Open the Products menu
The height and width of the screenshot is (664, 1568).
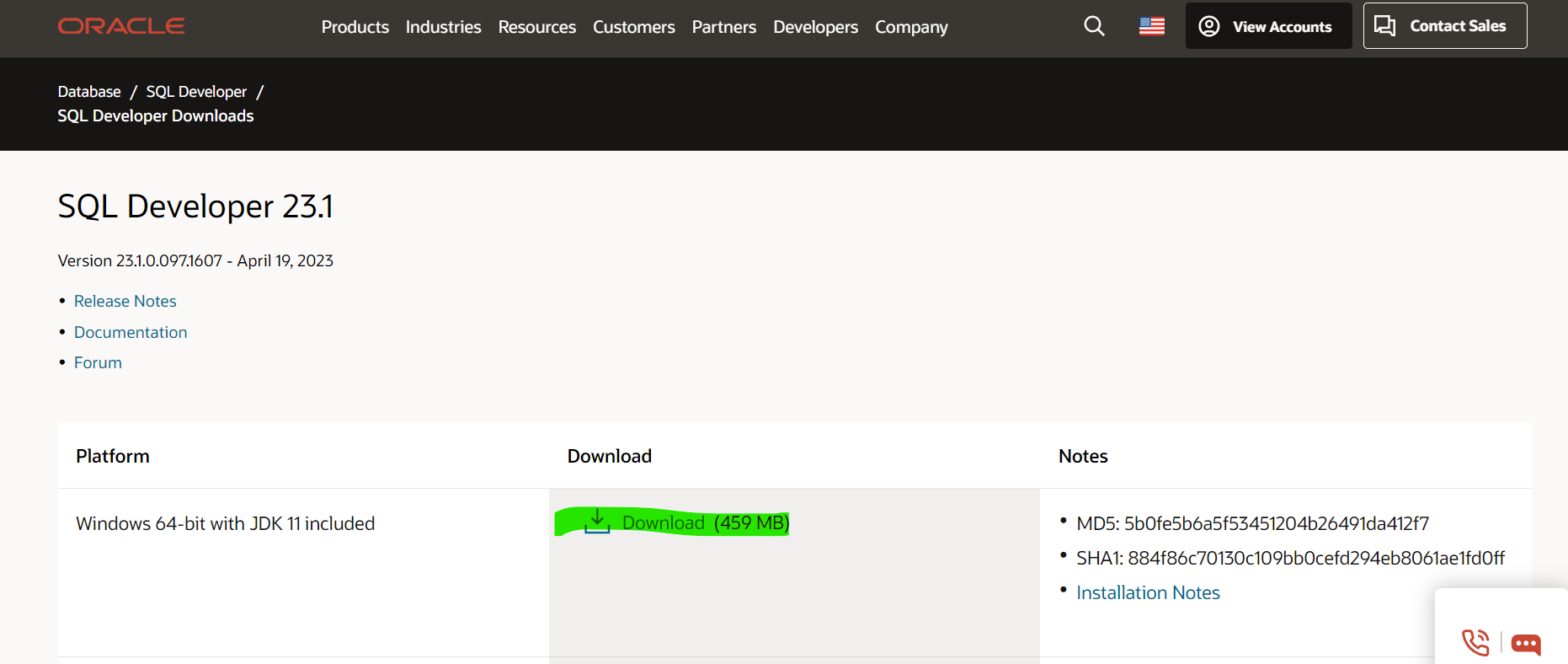click(x=355, y=27)
